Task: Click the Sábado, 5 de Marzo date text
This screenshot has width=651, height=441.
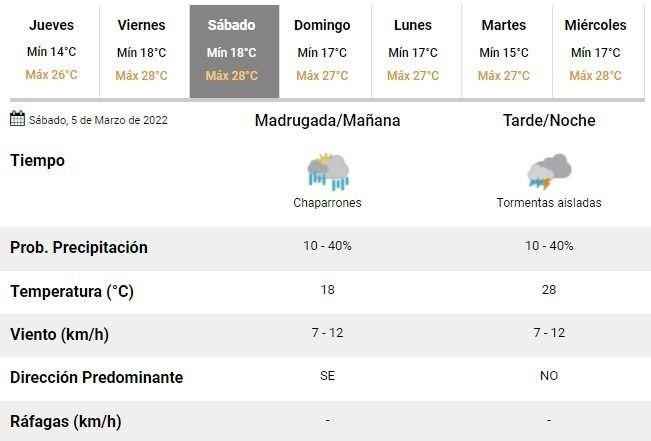Action: pyautogui.click(x=98, y=121)
